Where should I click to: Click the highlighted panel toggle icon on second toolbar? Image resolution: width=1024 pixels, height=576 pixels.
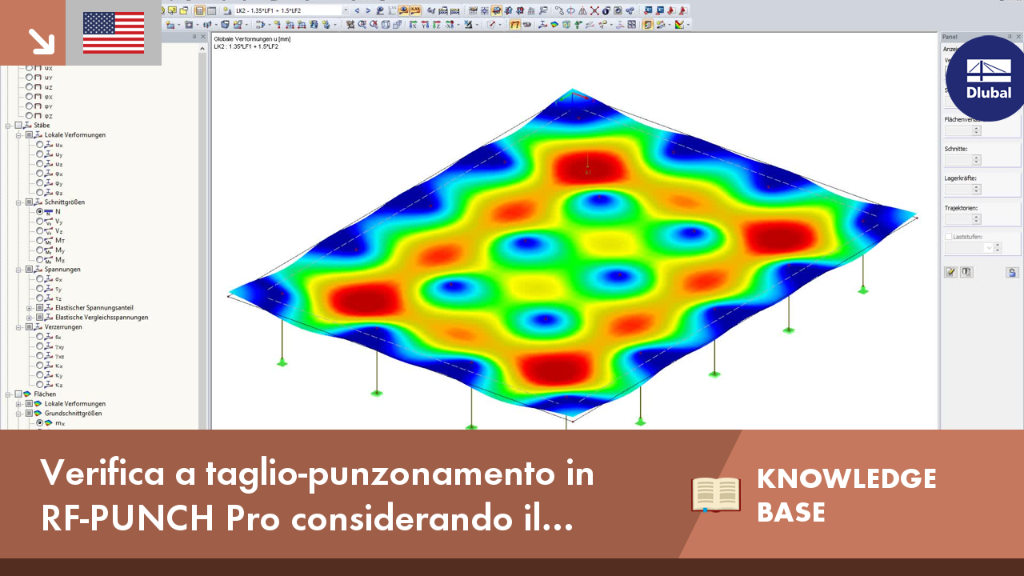(x=647, y=25)
